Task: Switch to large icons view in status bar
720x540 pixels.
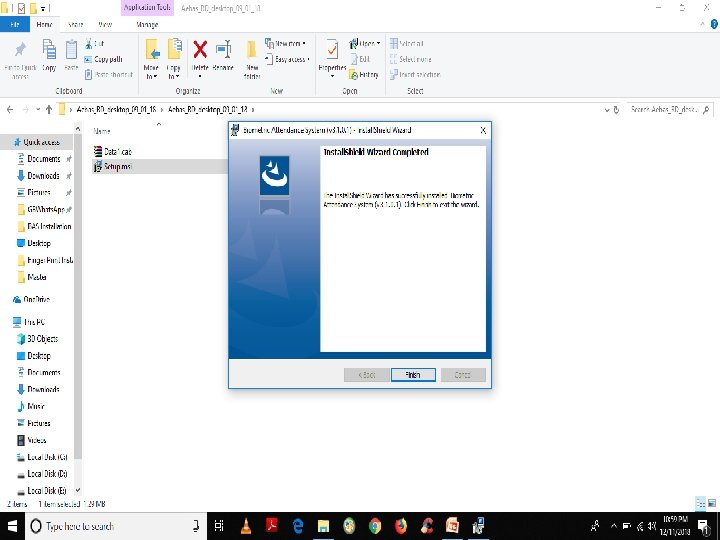Action: click(x=712, y=504)
